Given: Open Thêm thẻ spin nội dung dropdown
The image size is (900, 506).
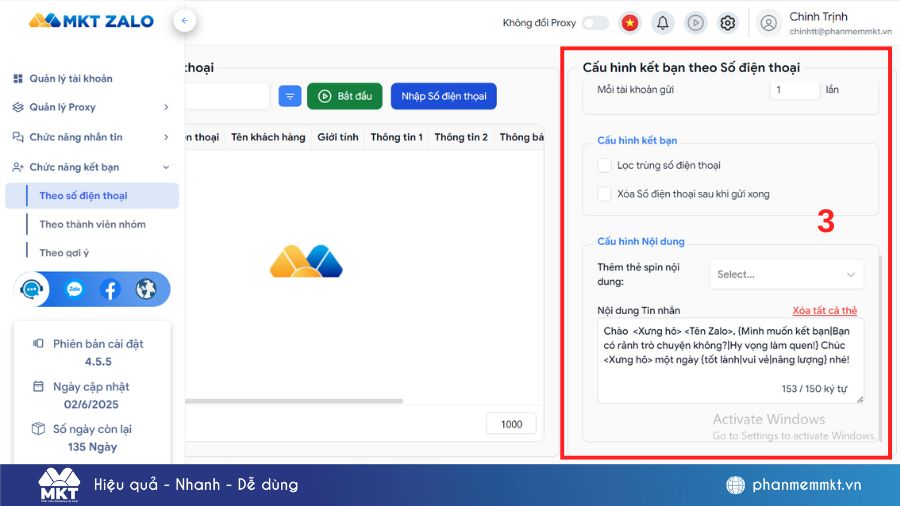Looking at the screenshot, I should [786, 274].
